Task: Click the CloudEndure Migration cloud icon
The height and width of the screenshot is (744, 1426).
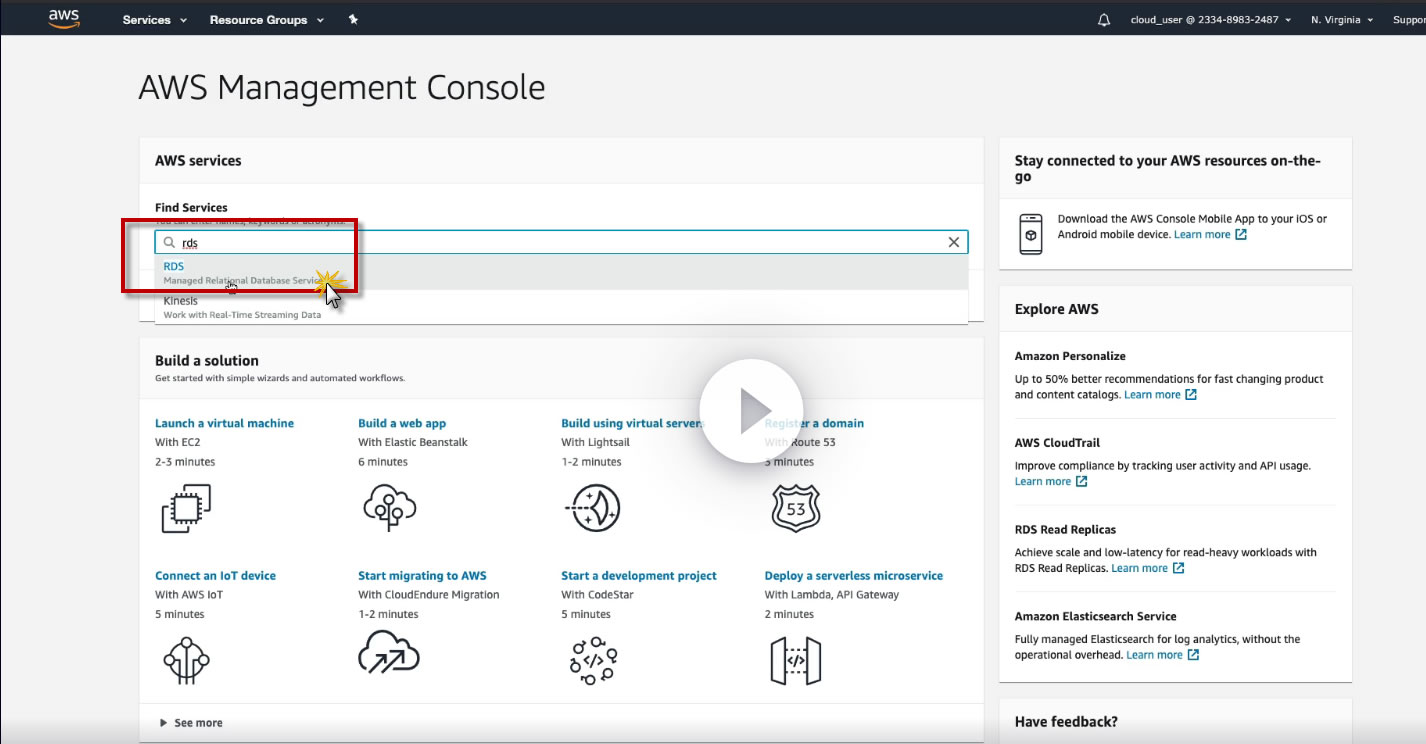Action: click(389, 651)
